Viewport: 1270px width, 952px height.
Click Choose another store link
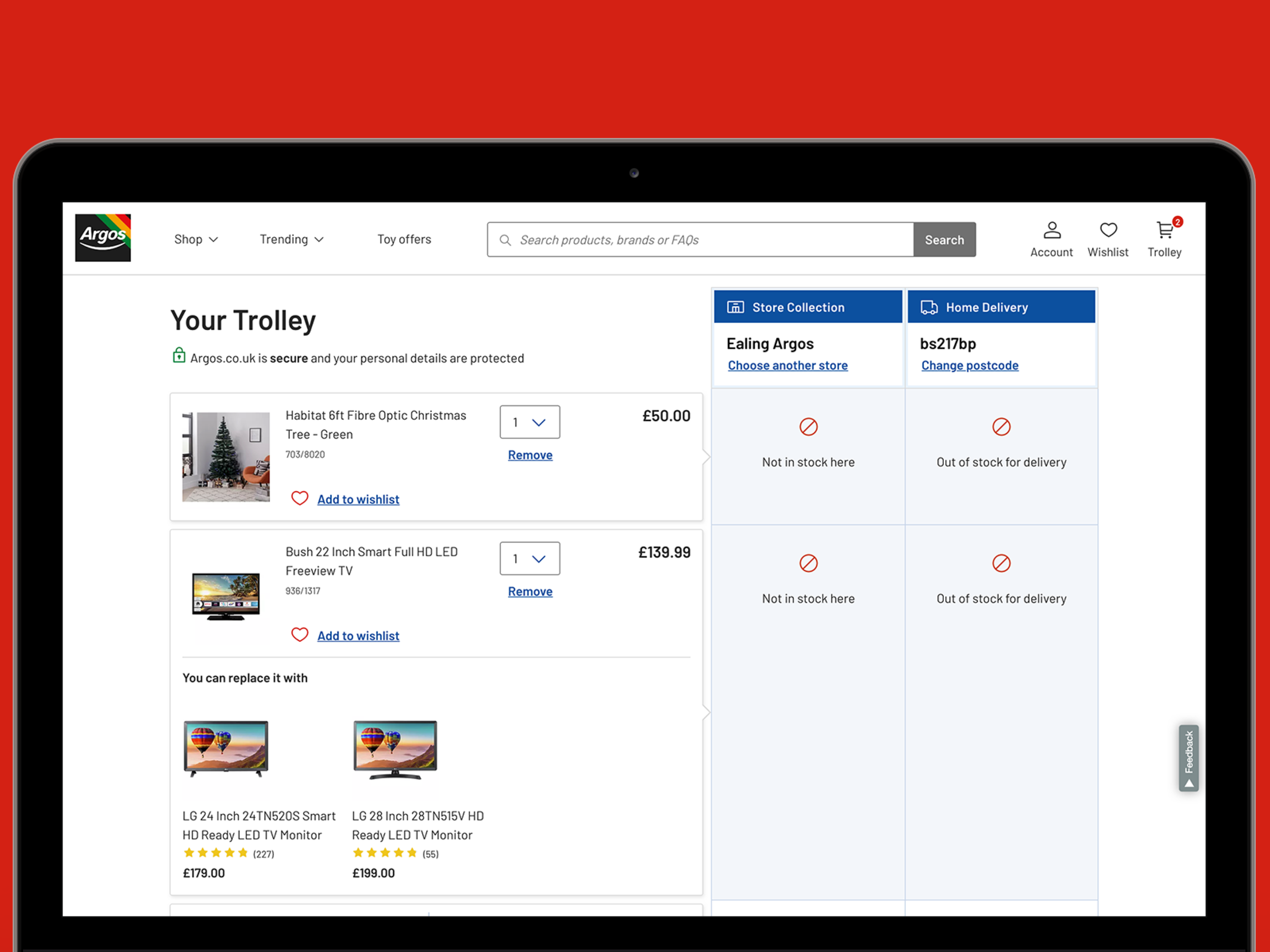click(x=788, y=366)
